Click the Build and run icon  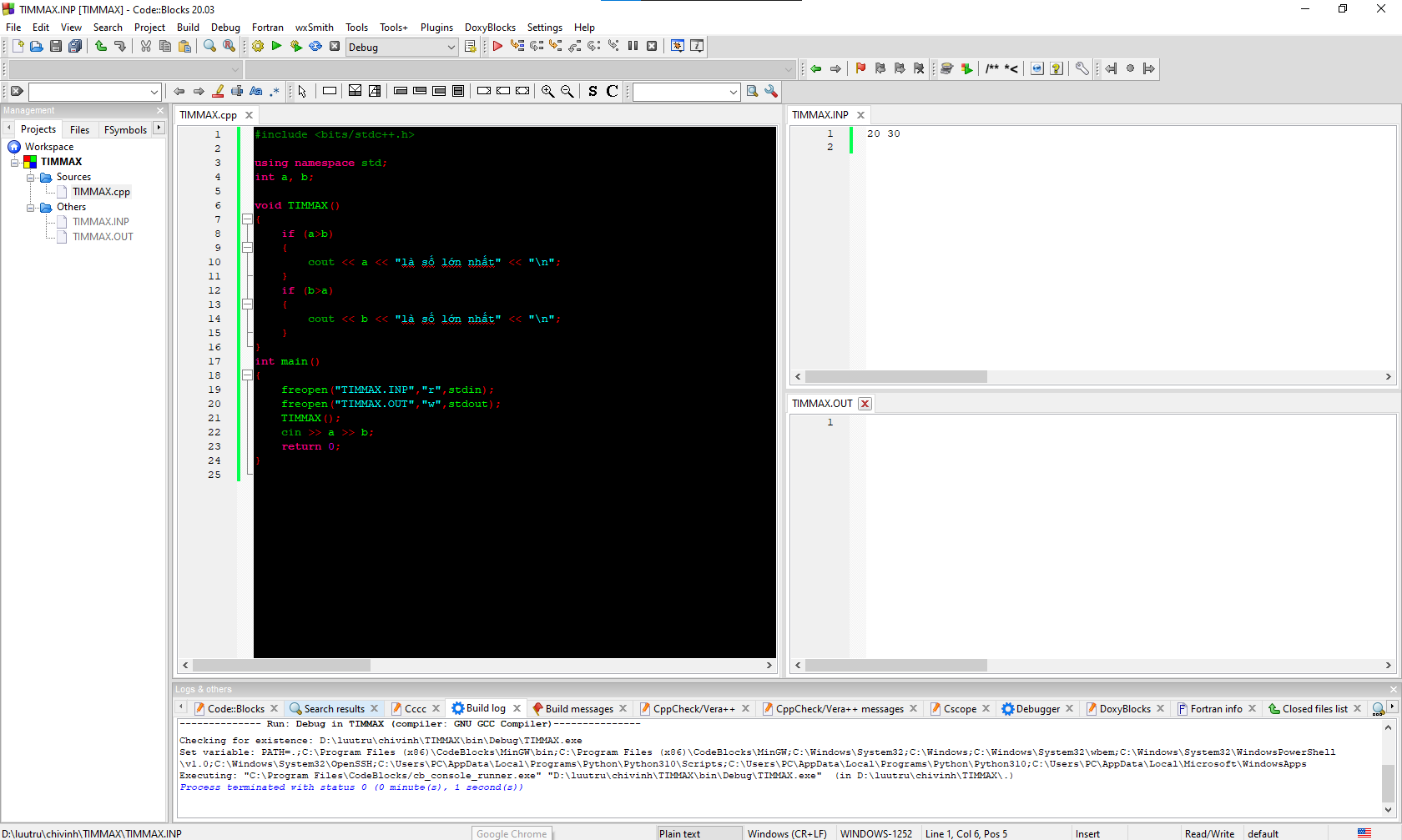pos(296,47)
